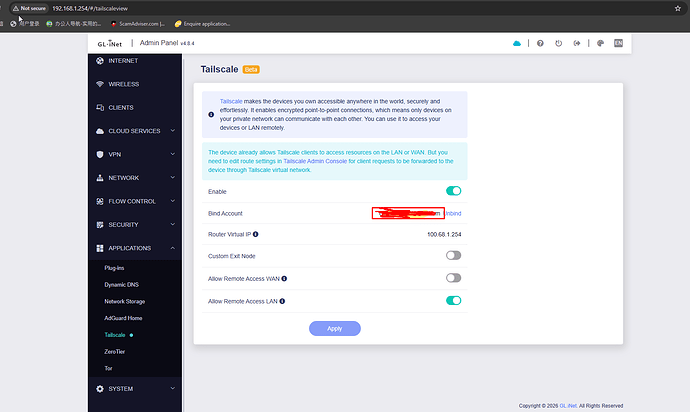Click the VPN shield icon in sidebar
The height and width of the screenshot is (412, 690).
pos(100,154)
